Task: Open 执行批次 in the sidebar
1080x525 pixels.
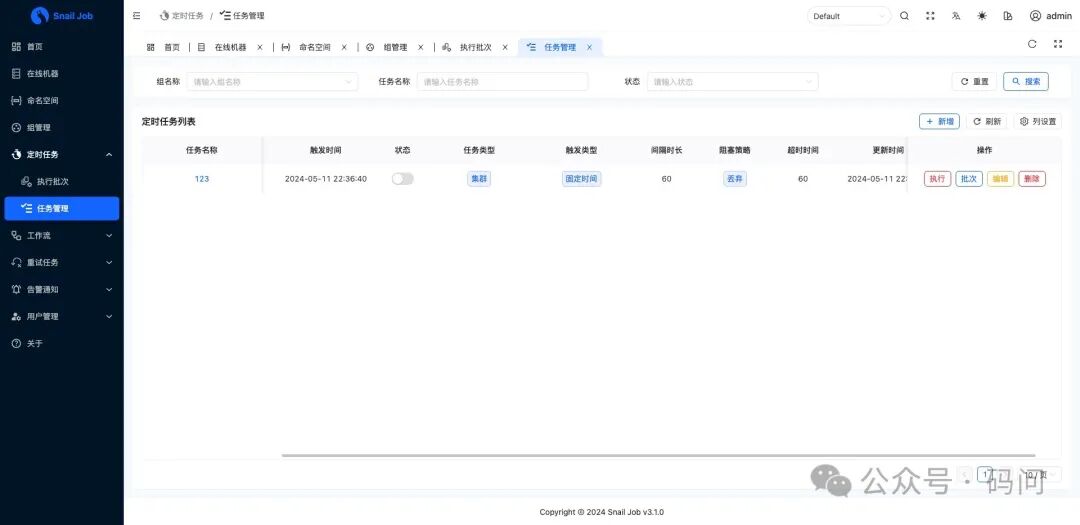Action: (x=61, y=182)
